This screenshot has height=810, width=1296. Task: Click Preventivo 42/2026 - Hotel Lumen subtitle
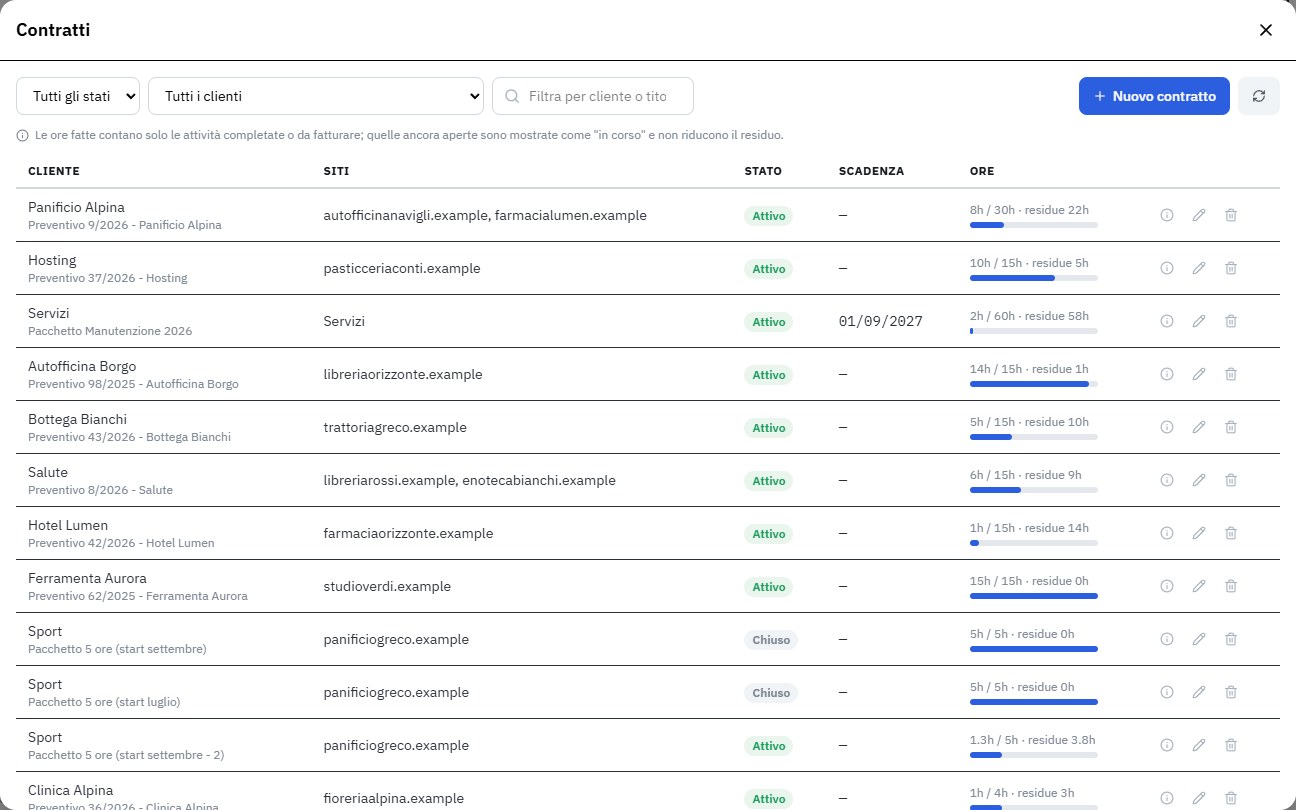[121, 543]
